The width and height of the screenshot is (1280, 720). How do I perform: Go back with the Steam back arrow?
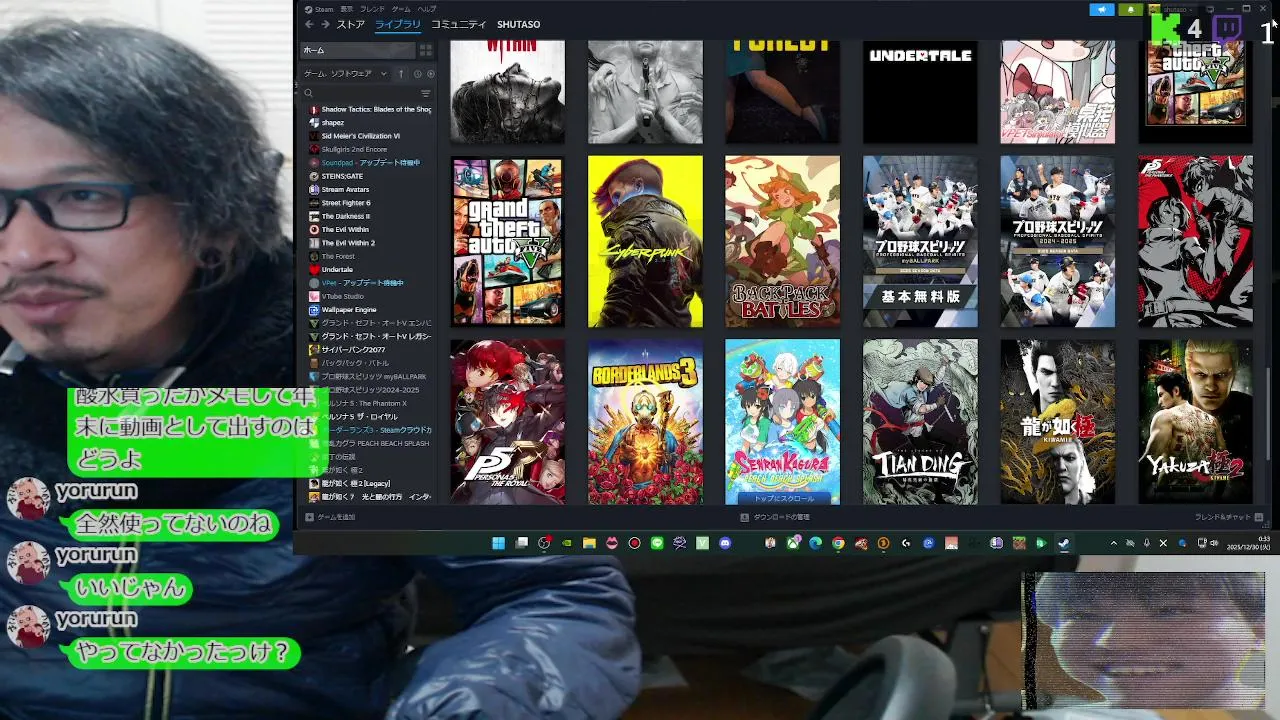(x=309, y=24)
